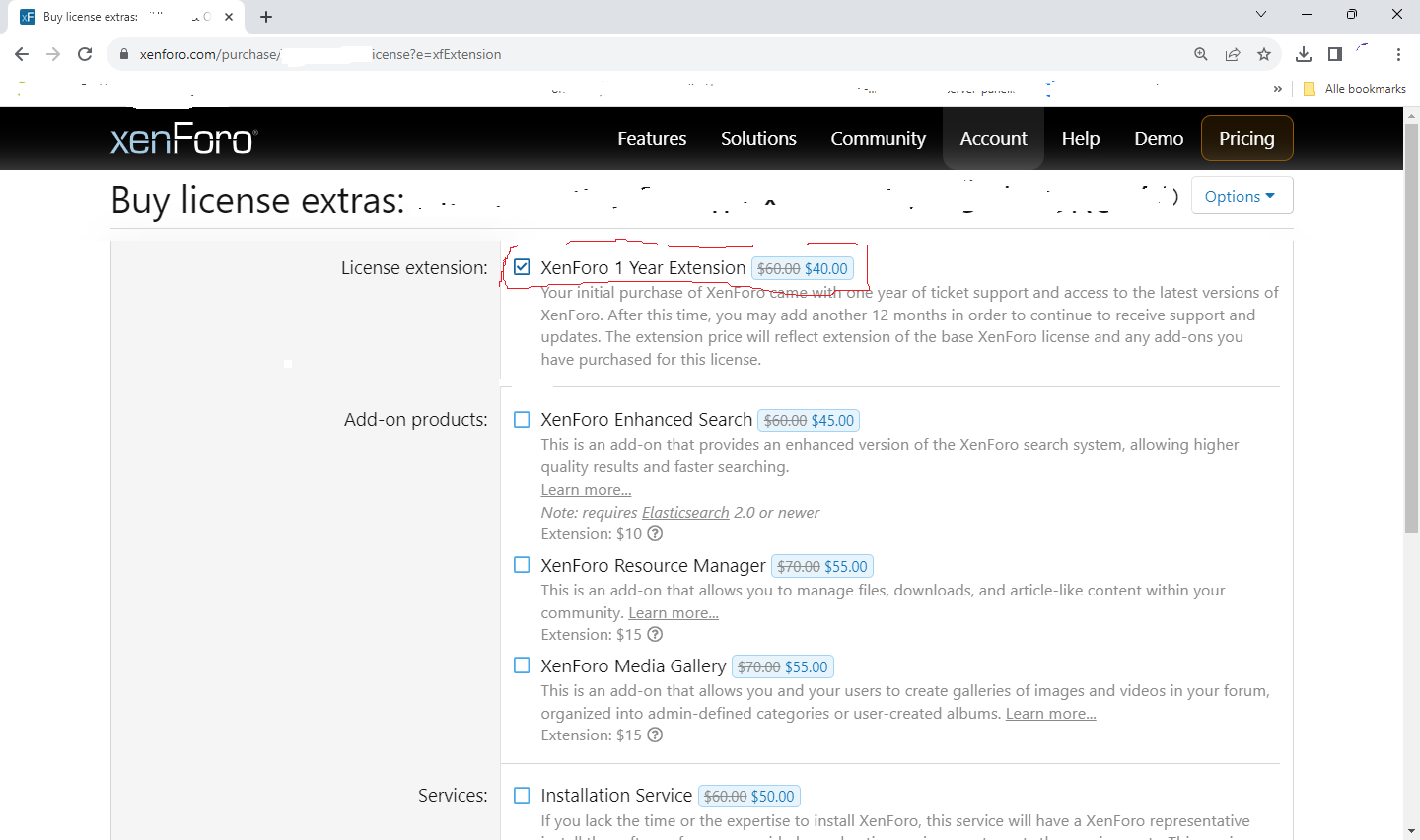Show help for Resource Manager extension price

coord(655,635)
